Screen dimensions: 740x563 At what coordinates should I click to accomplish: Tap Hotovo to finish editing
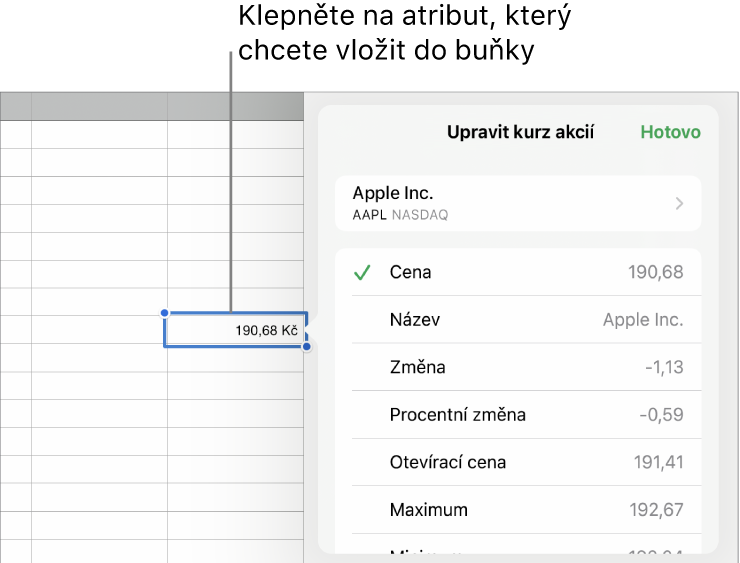(x=670, y=132)
